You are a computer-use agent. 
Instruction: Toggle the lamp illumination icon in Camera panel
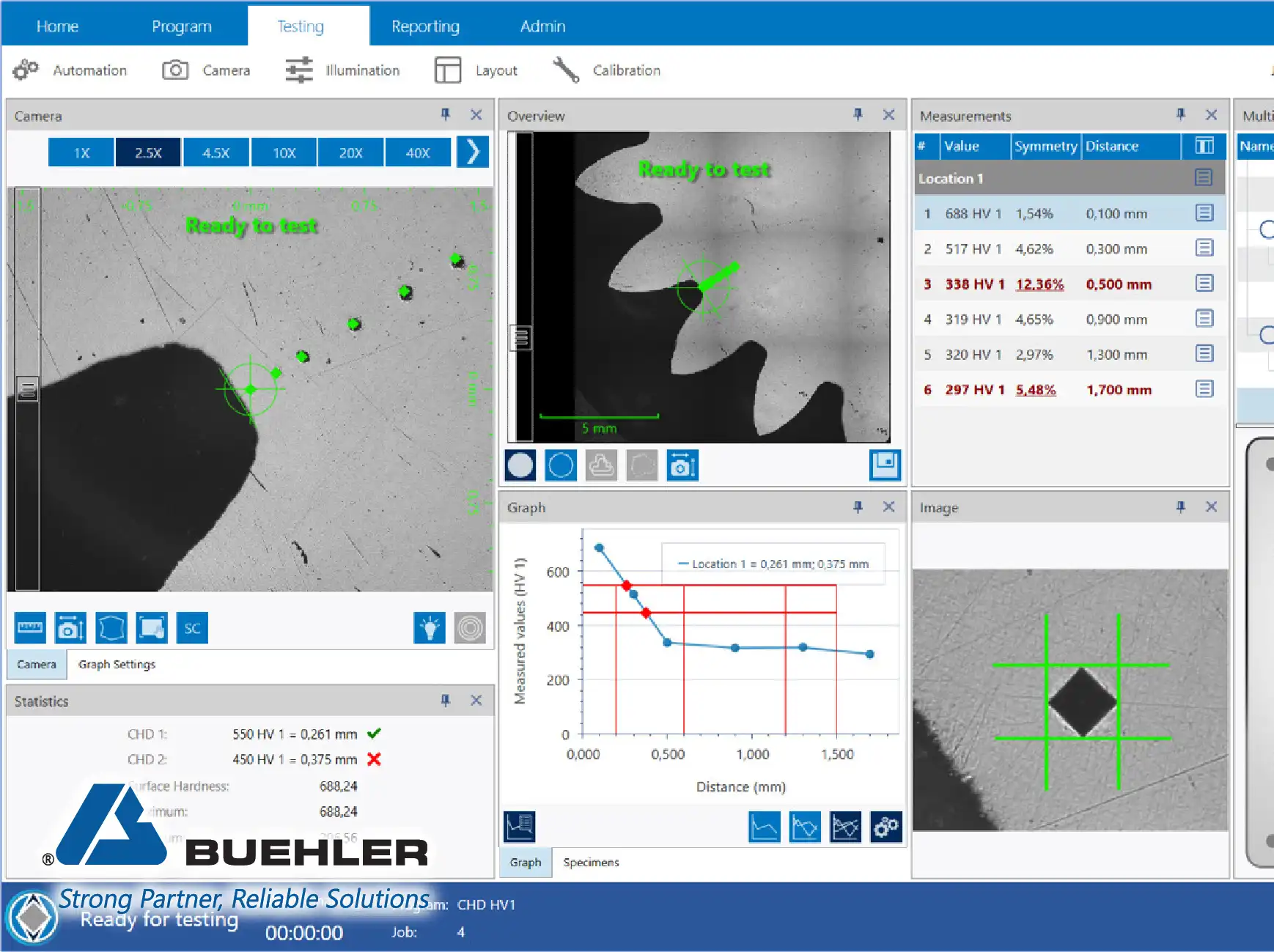point(430,627)
